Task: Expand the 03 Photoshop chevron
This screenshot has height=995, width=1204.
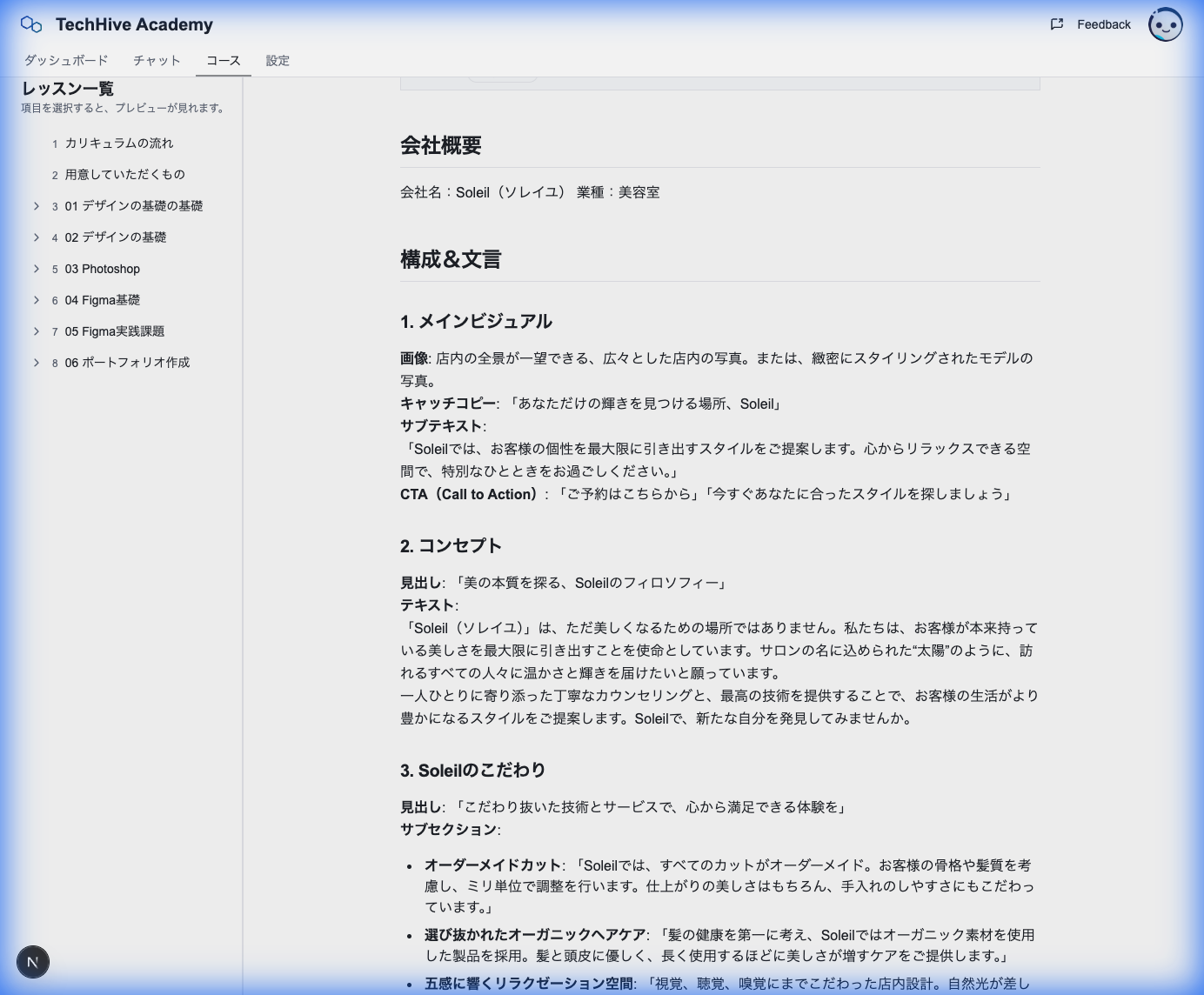Action: coord(37,269)
